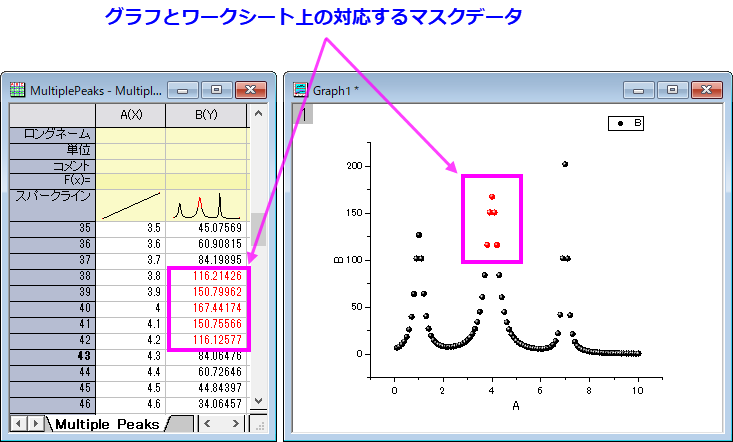The image size is (733, 442).
Task: Click cell value 150.79962
Action: 217,292
